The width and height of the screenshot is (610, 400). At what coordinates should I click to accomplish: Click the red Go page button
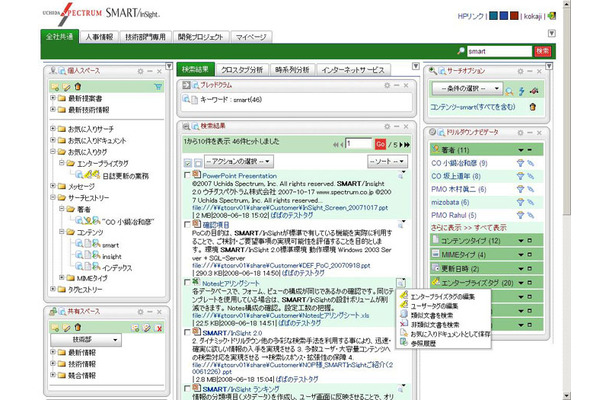tap(380, 144)
